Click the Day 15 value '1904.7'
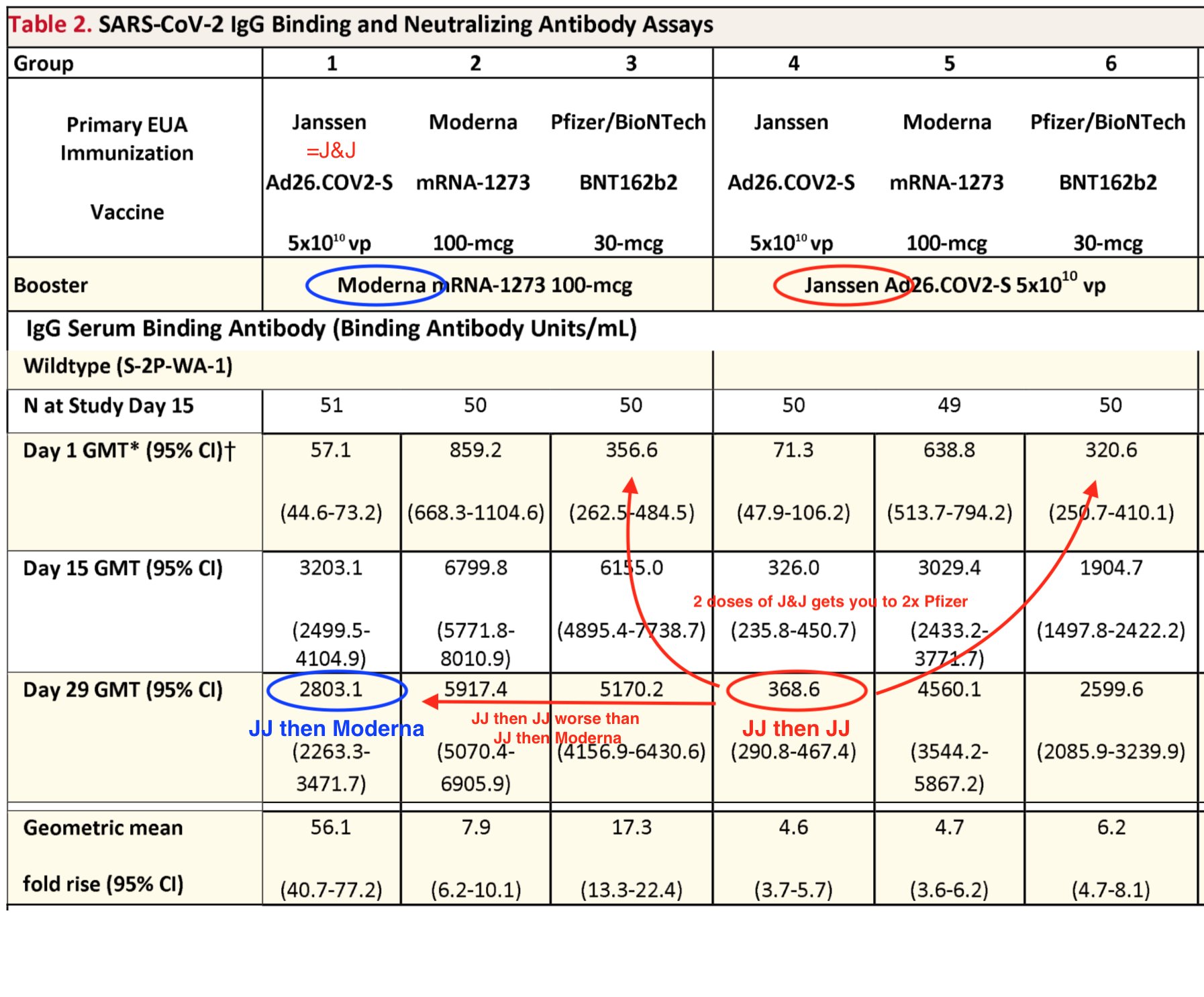Viewport: 1204px width, 997px height. pos(1111,568)
